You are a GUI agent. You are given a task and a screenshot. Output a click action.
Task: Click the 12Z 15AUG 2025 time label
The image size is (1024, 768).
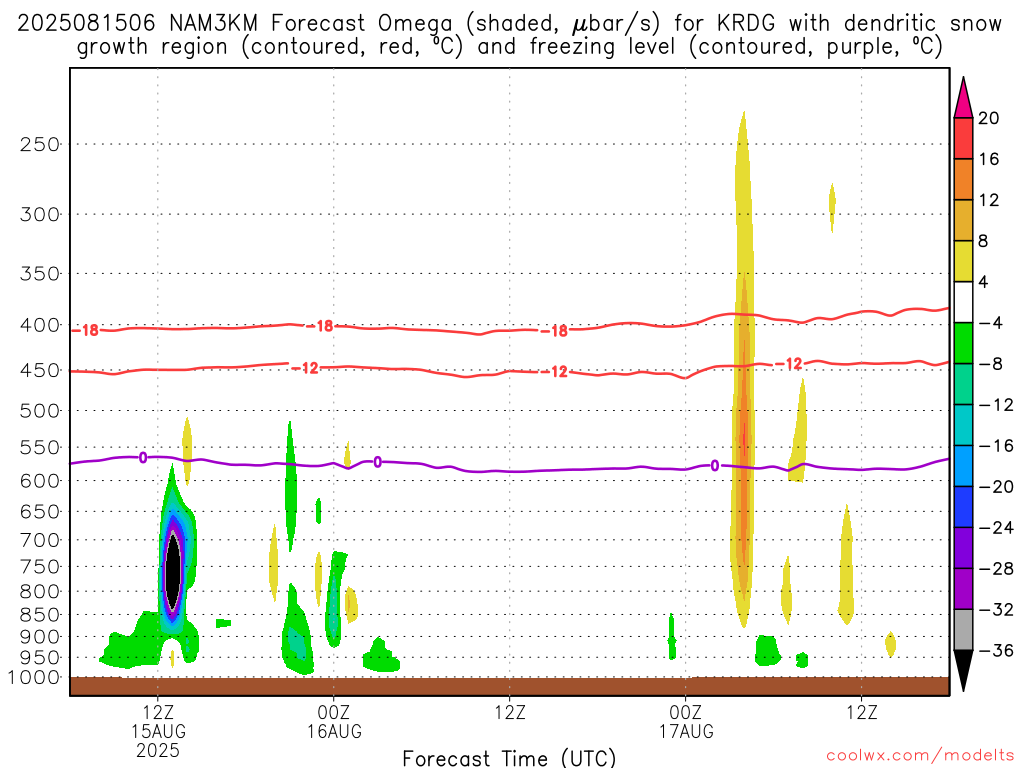coord(158,731)
